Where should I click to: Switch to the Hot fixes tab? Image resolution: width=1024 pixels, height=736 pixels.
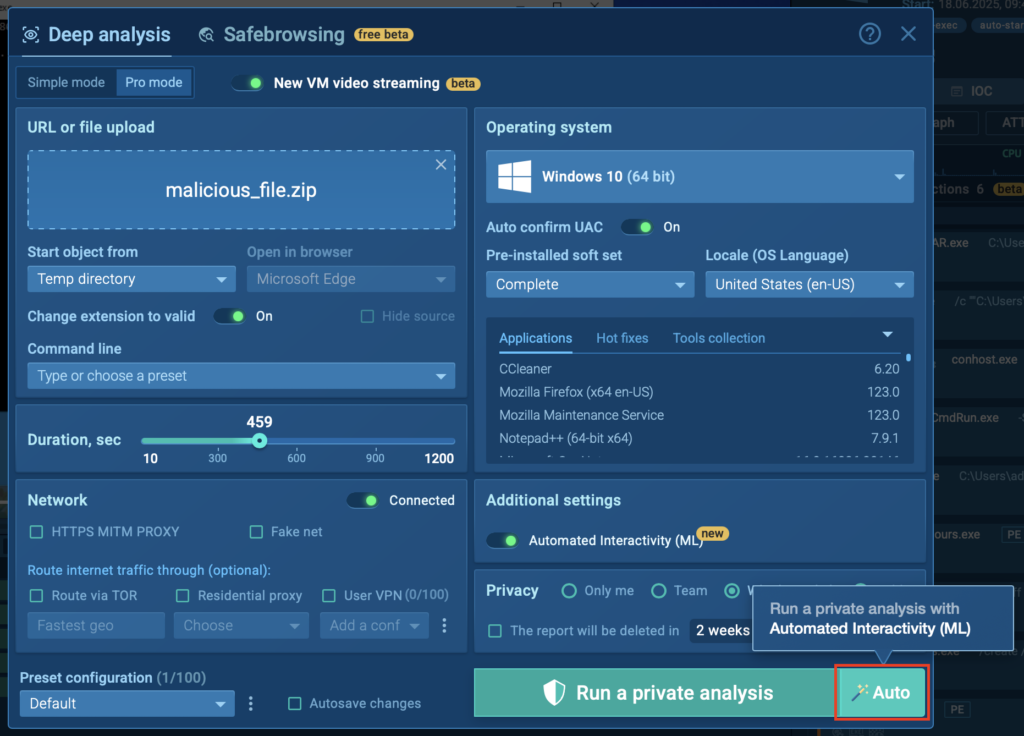point(622,338)
